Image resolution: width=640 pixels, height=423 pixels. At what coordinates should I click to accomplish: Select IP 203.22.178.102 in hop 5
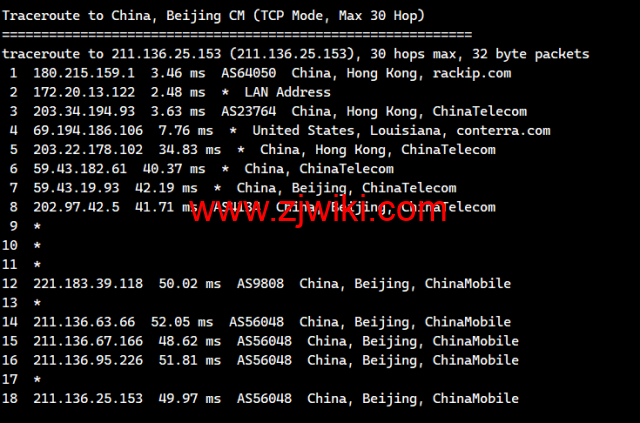point(88,150)
